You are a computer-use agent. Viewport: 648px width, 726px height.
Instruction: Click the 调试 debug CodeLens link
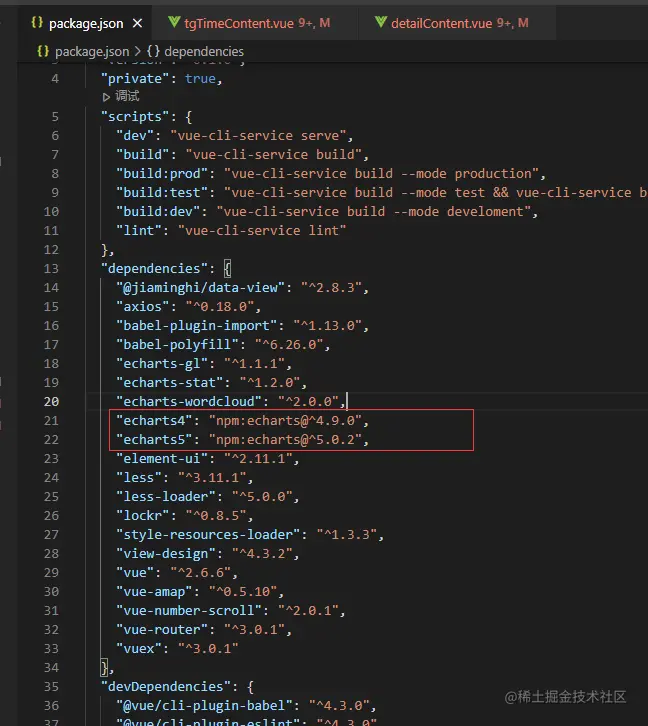coord(127,96)
